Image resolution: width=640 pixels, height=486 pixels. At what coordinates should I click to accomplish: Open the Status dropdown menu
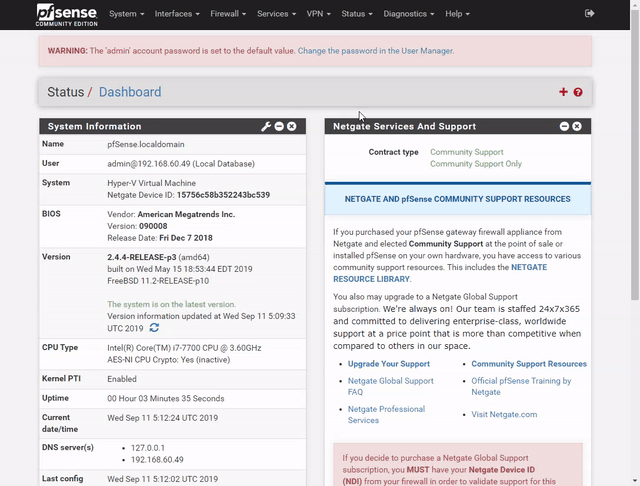(357, 14)
